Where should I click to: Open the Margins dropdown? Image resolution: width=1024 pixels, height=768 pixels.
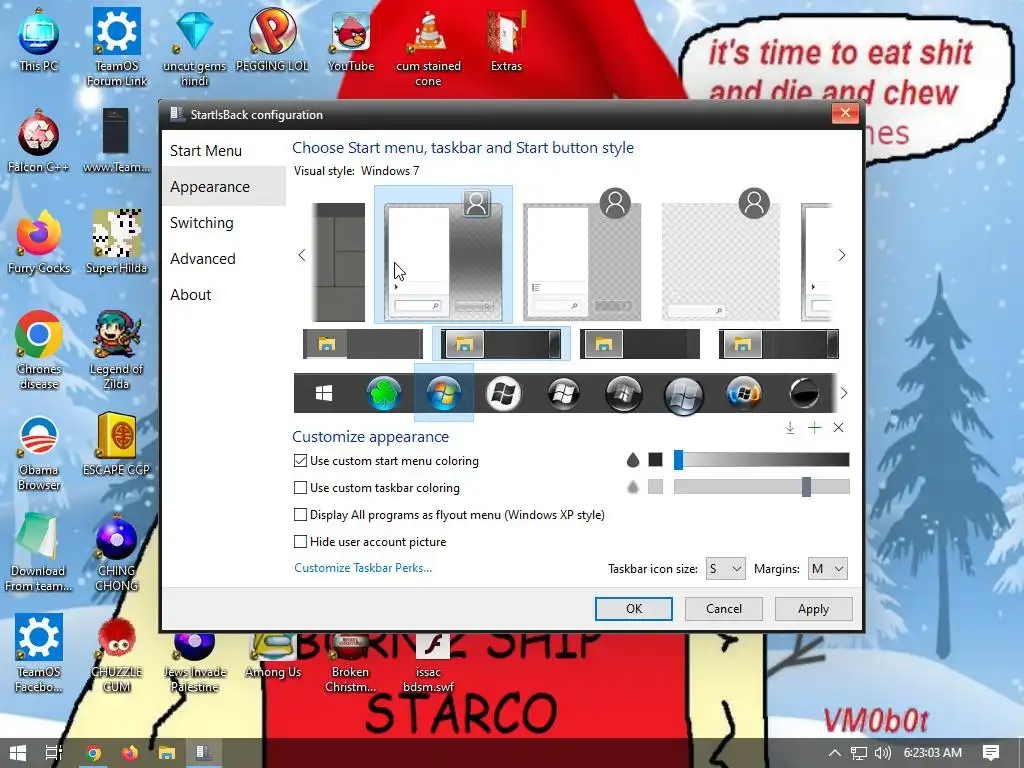(827, 569)
